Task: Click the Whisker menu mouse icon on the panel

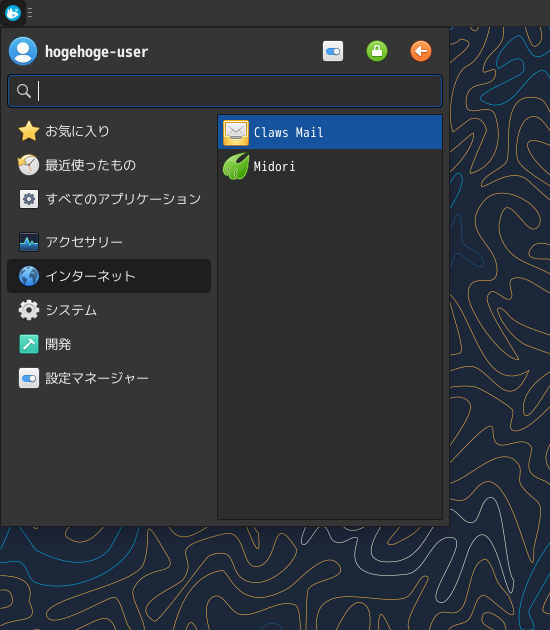Action: [x=13, y=13]
